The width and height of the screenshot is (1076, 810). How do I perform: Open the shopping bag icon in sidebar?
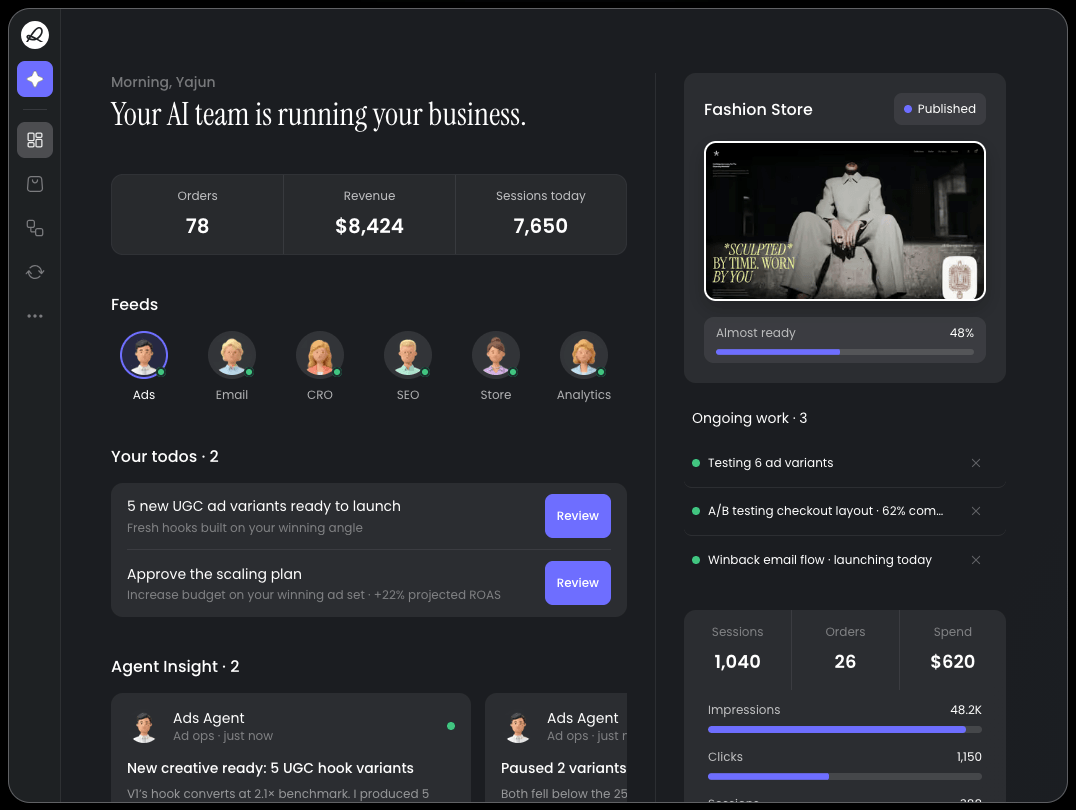35,184
